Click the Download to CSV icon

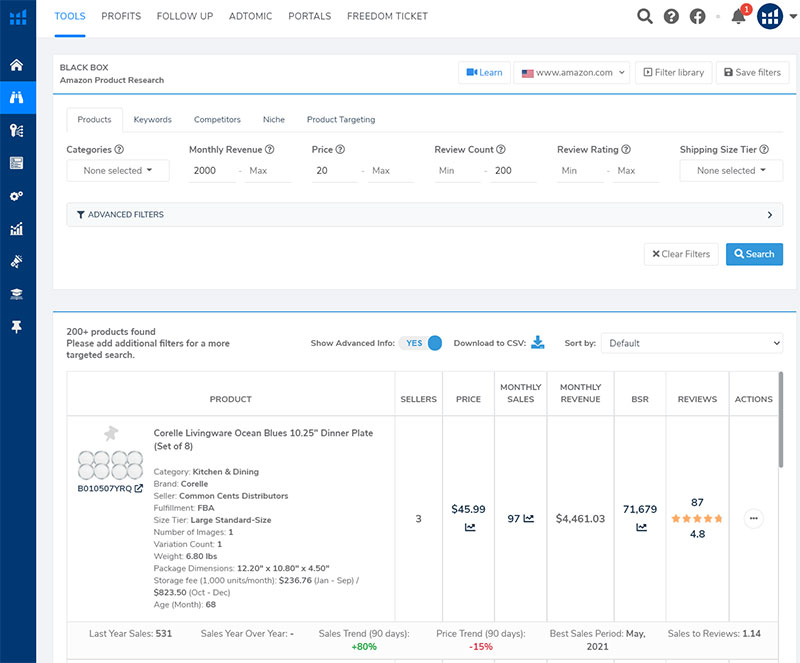pyautogui.click(x=538, y=342)
